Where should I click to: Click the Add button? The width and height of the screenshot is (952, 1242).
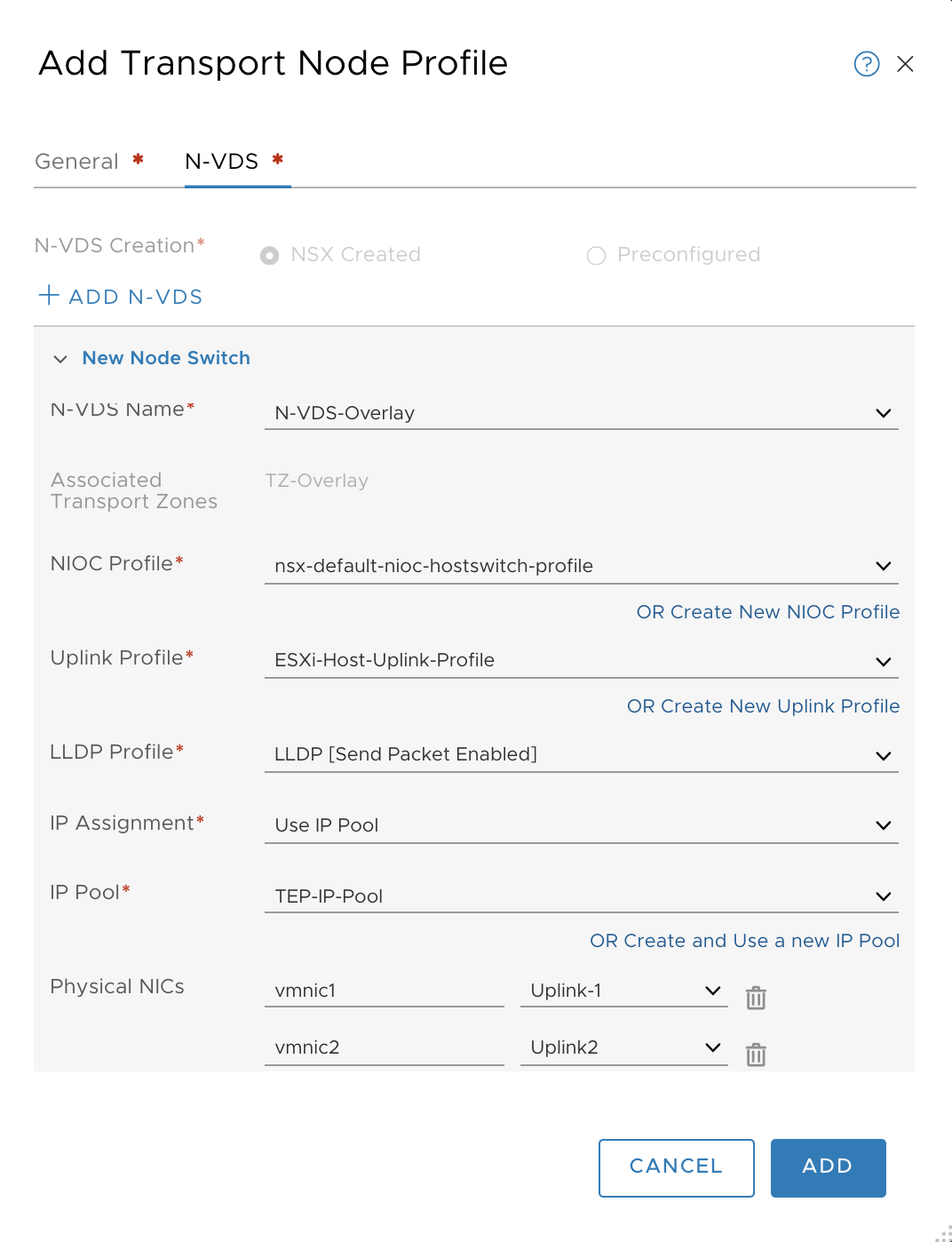829,1167
